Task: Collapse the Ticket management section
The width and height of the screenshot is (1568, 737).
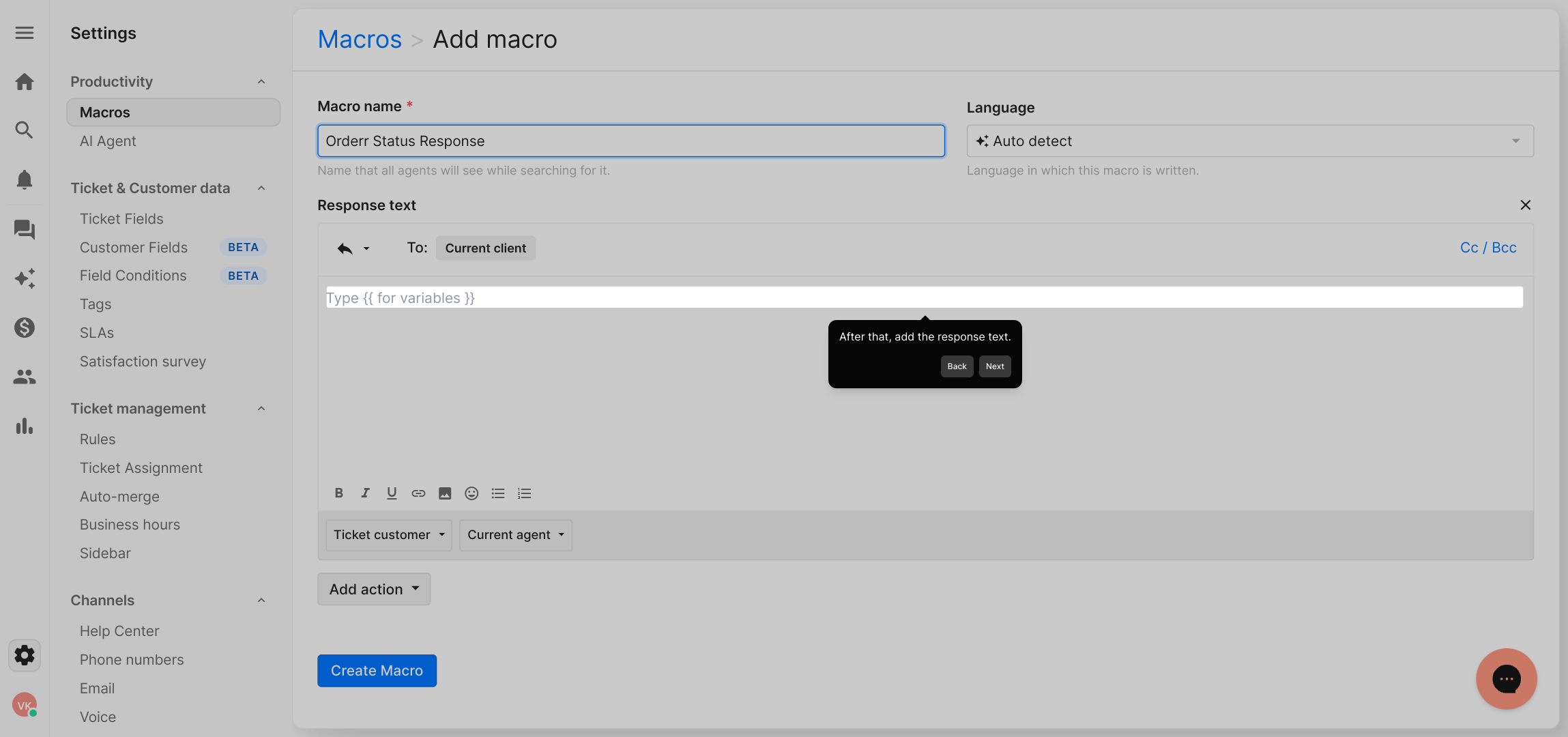Action: click(x=261, y=409)
